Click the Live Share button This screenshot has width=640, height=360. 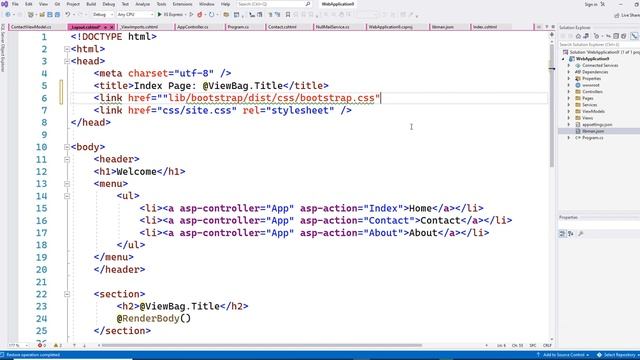tap(627, 15)
